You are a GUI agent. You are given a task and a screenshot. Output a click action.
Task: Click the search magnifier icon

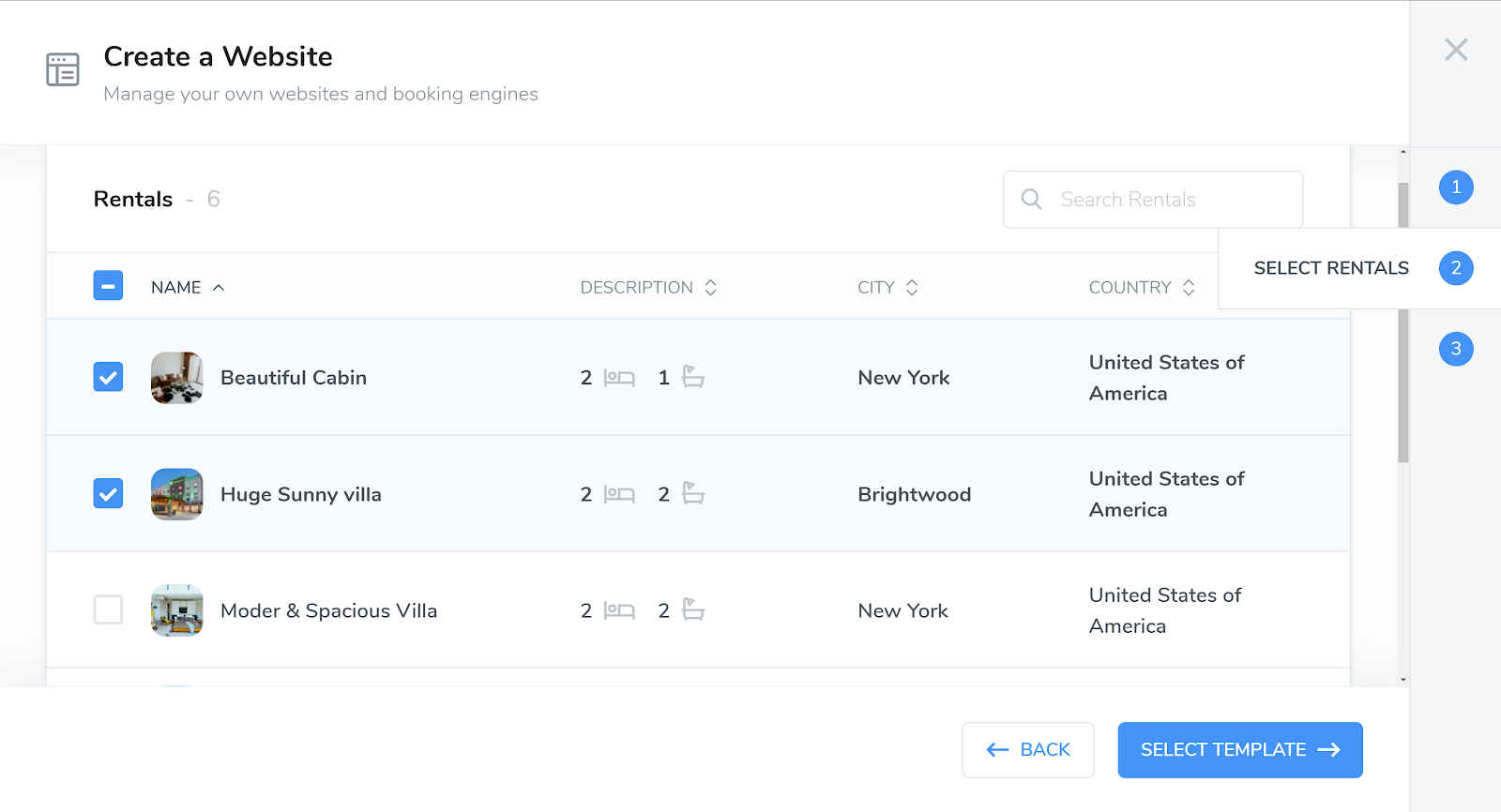point(1031,199)
